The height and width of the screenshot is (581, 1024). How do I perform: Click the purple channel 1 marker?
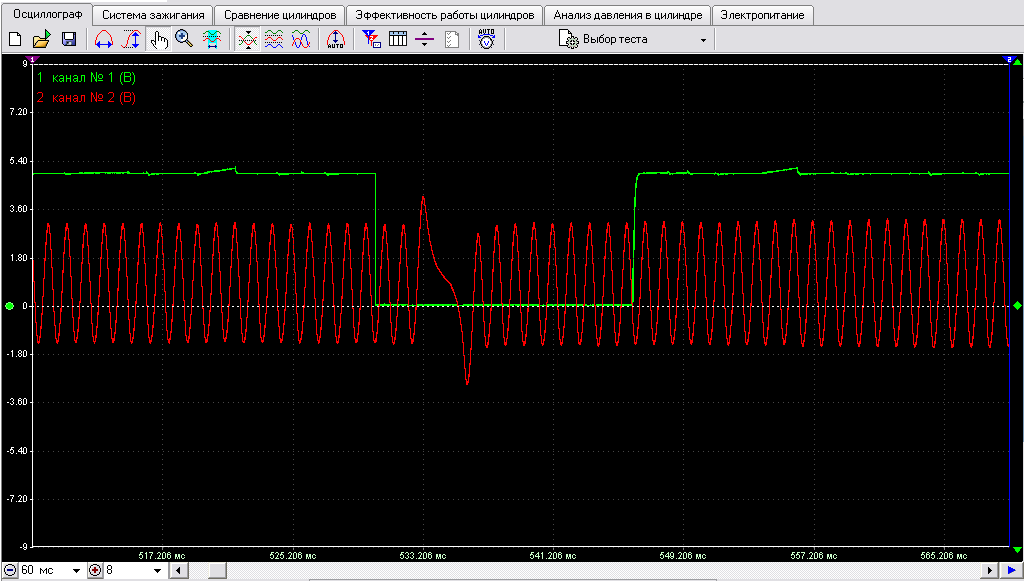coord(33,59)
